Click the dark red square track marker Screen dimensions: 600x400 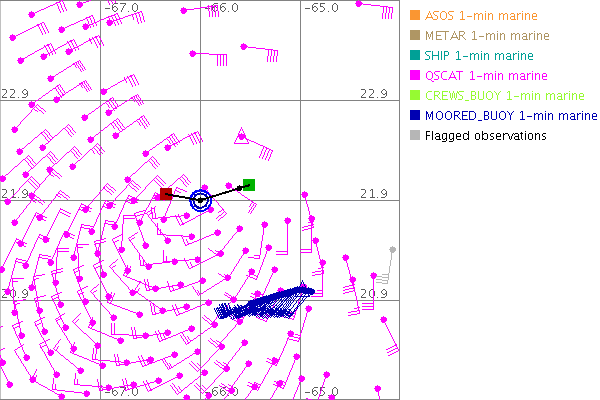click(166, 193)
